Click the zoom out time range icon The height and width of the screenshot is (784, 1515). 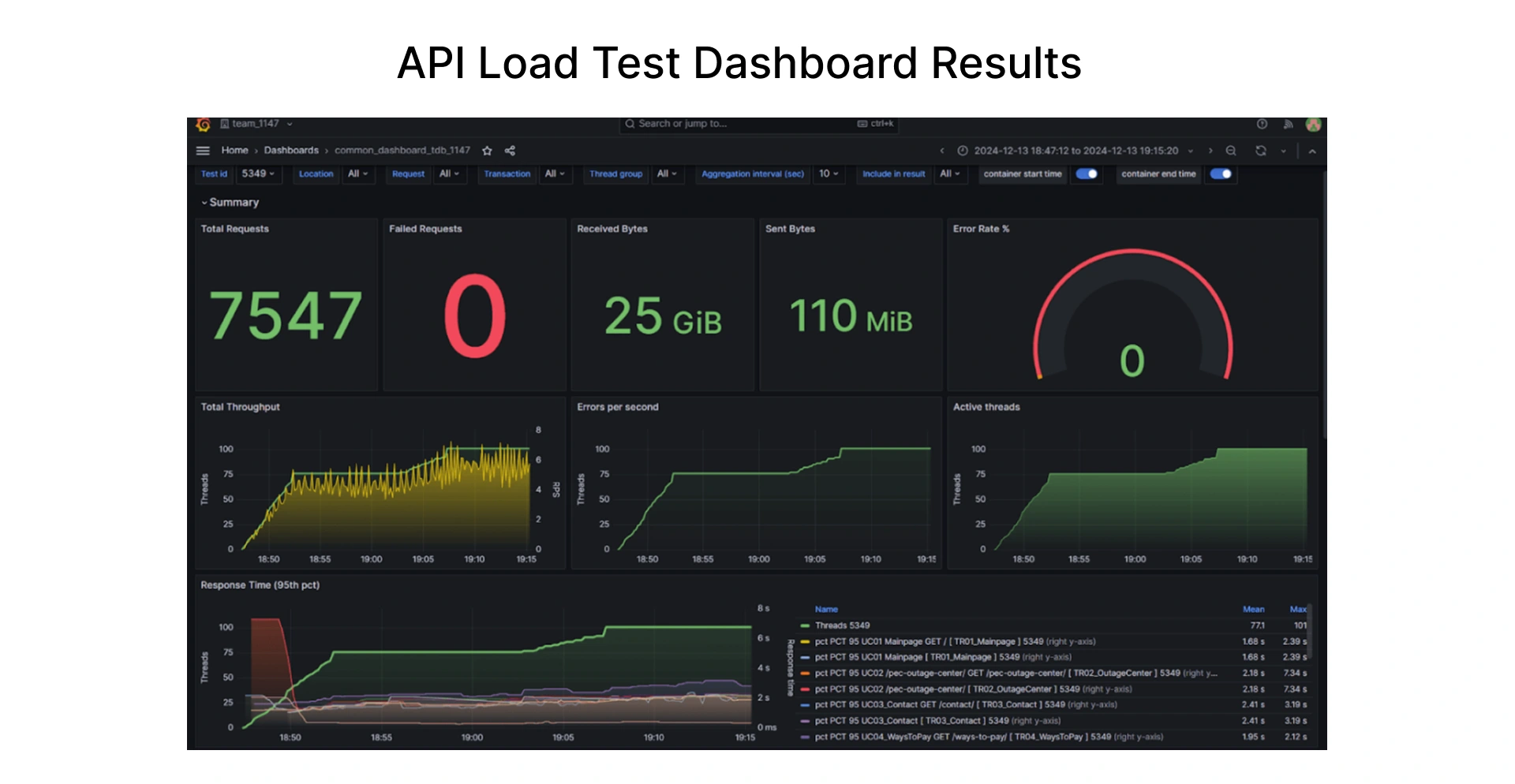tap(1231, 151)
